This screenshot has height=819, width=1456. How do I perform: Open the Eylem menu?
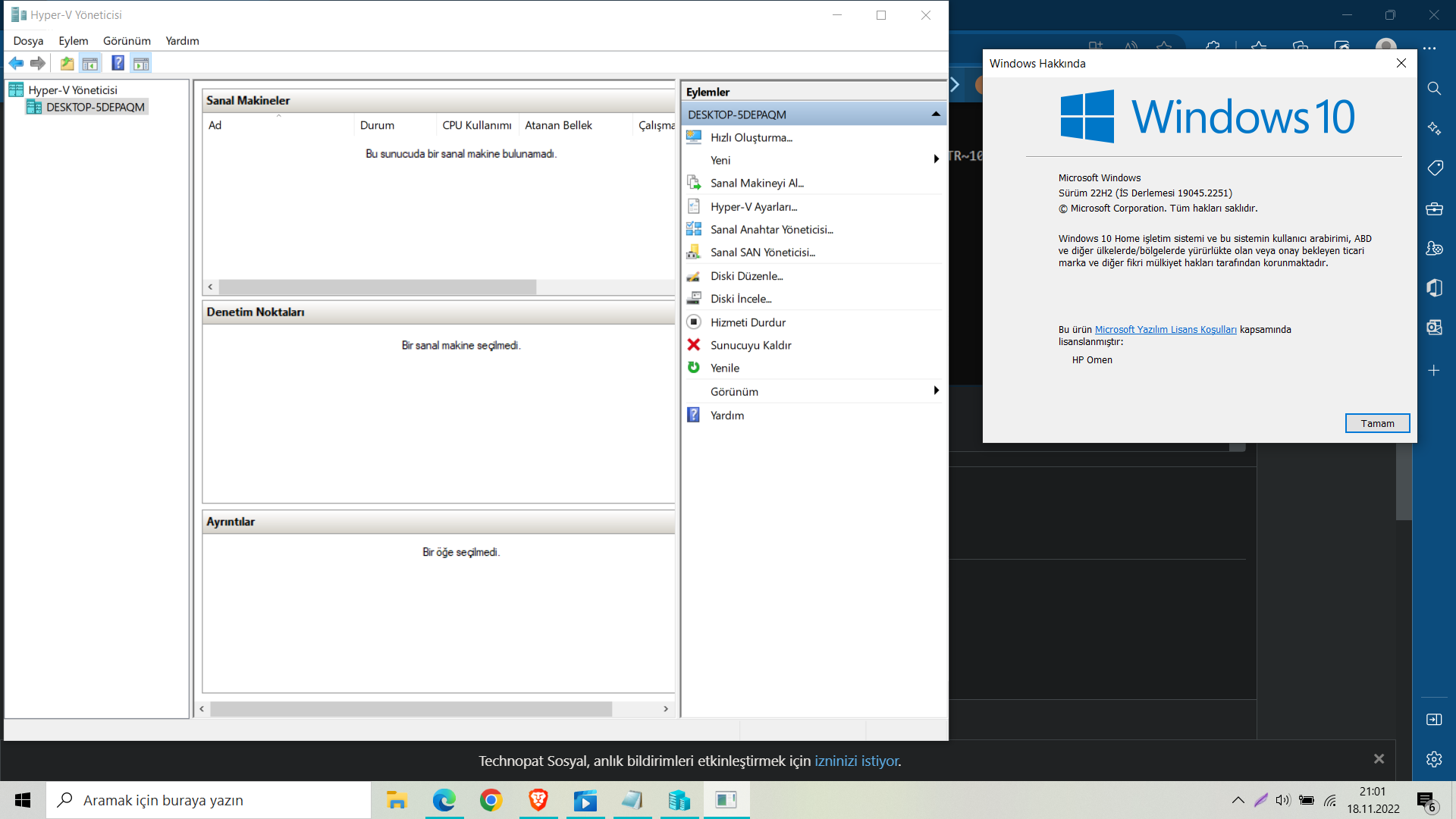(x=73, y=41)
